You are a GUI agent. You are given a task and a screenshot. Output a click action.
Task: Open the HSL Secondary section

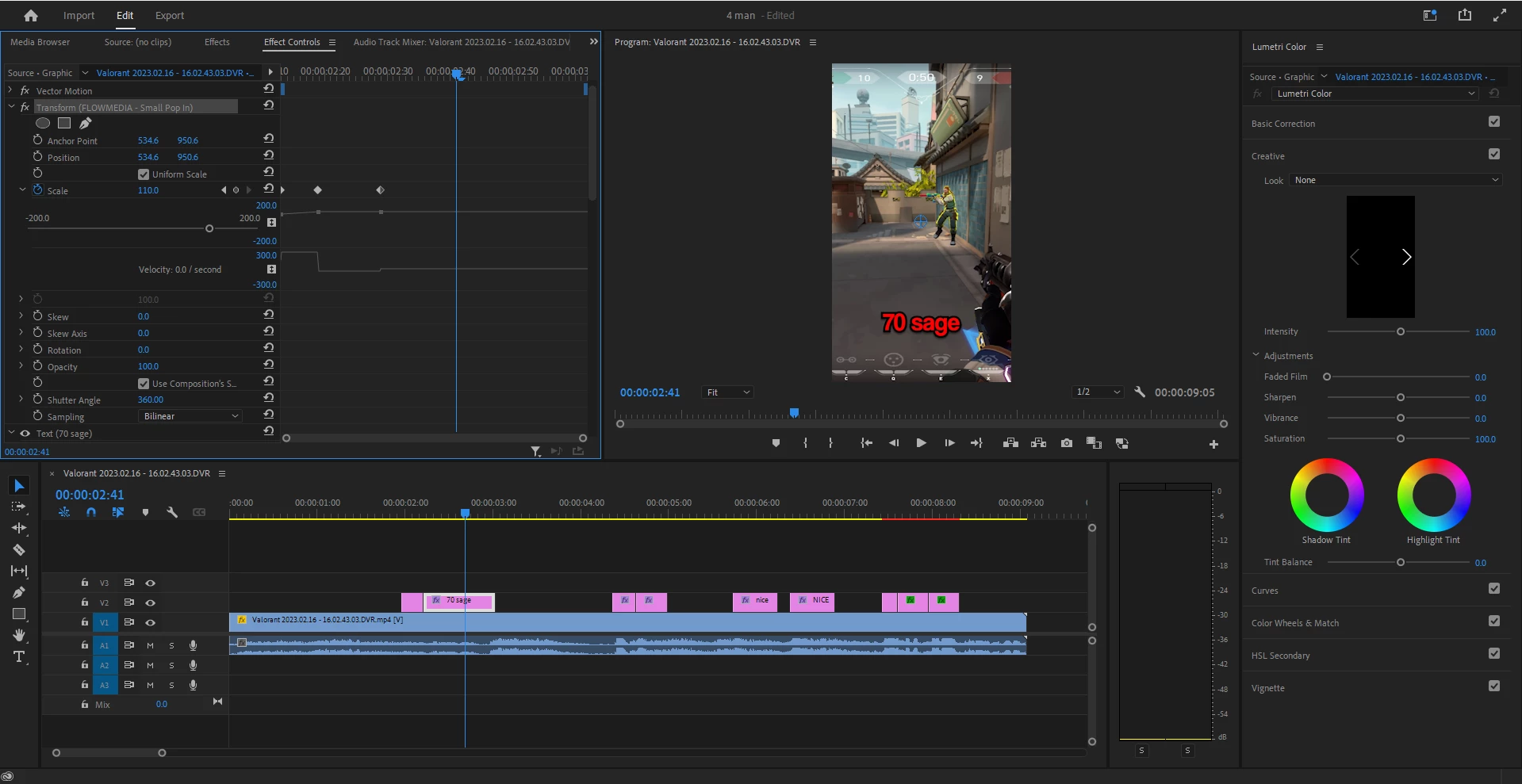coord(1280,656)
